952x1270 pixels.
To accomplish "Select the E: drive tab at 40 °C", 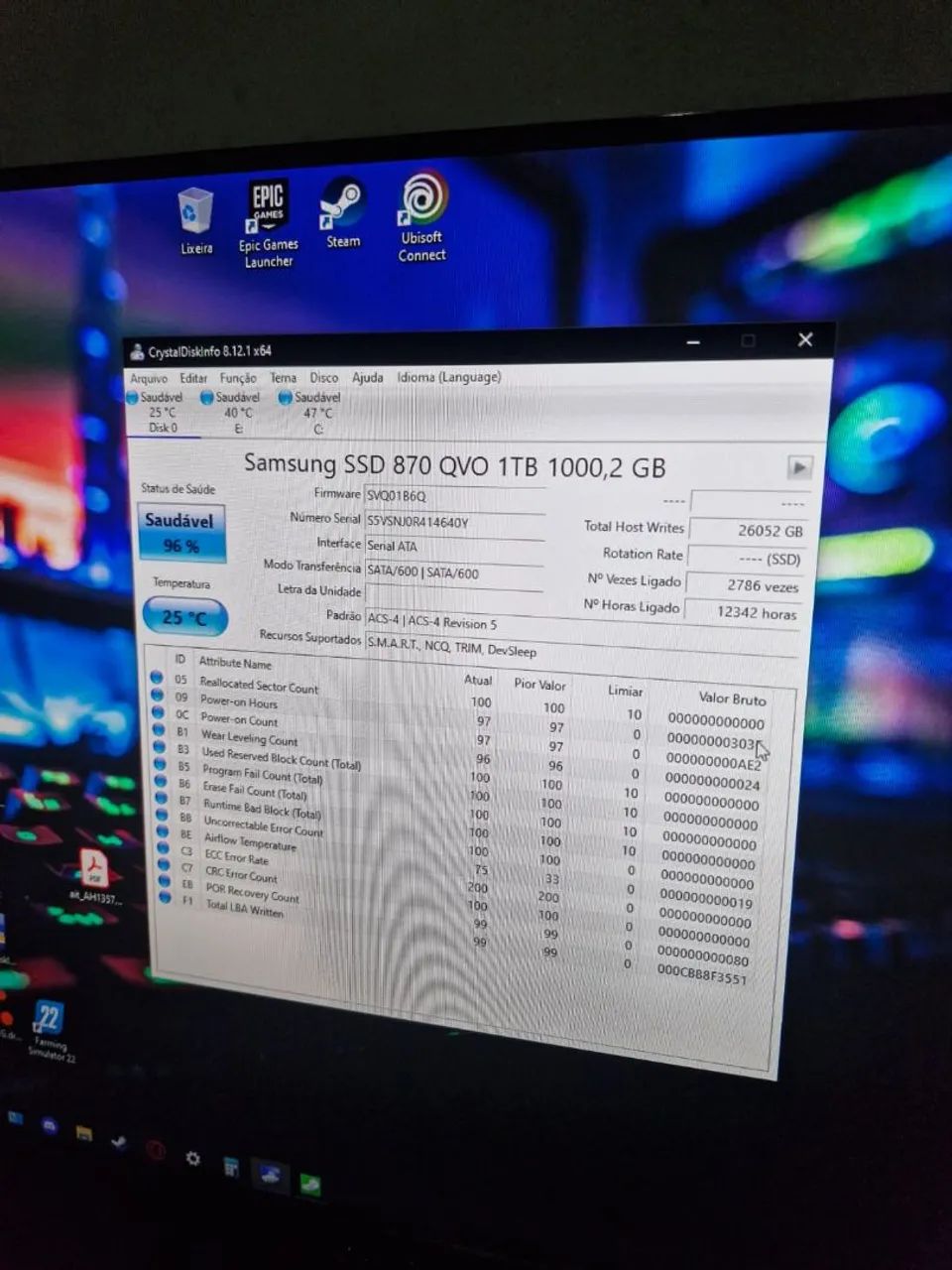I will 236,413.
